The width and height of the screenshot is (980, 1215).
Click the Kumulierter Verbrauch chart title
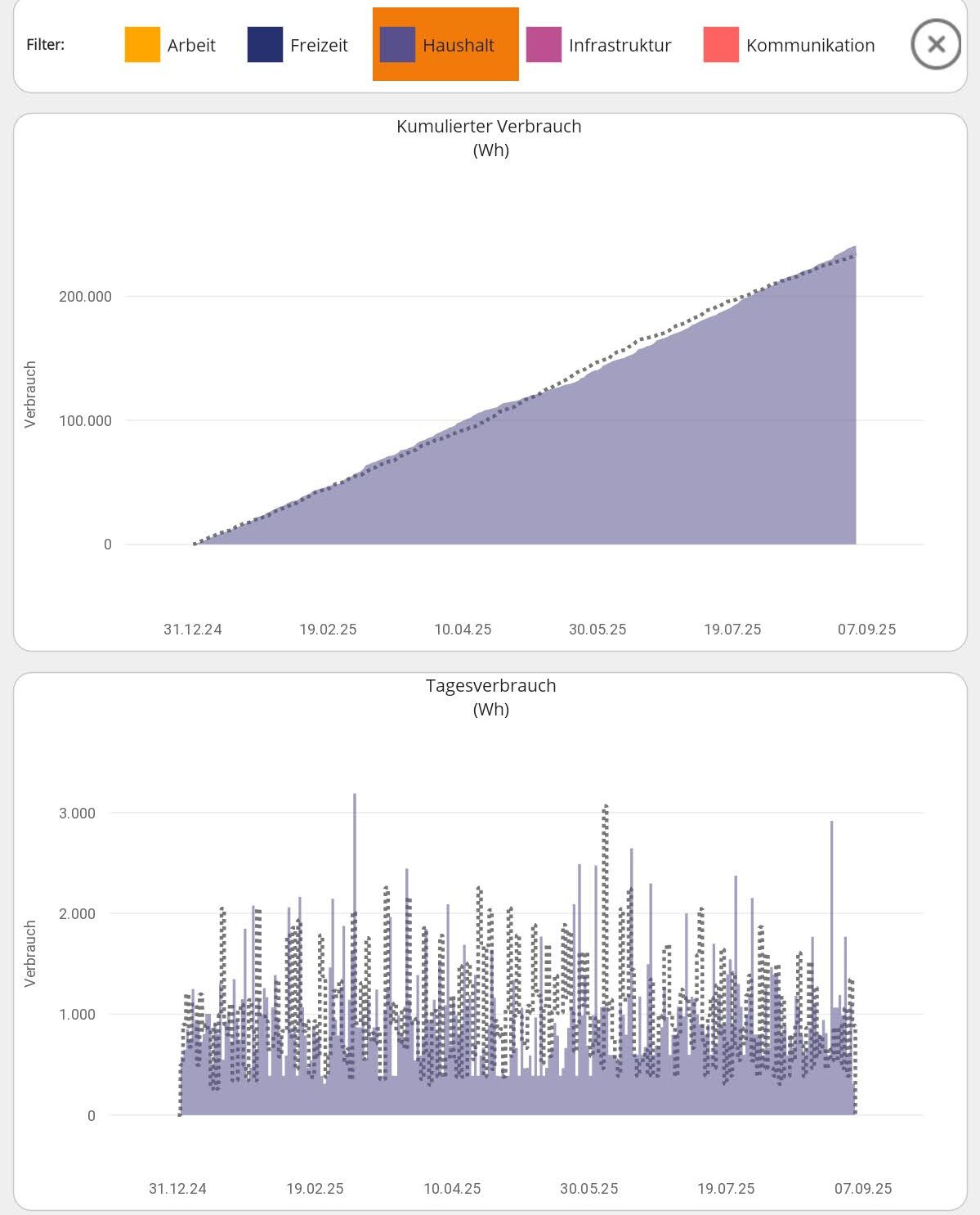click(489, 127)
